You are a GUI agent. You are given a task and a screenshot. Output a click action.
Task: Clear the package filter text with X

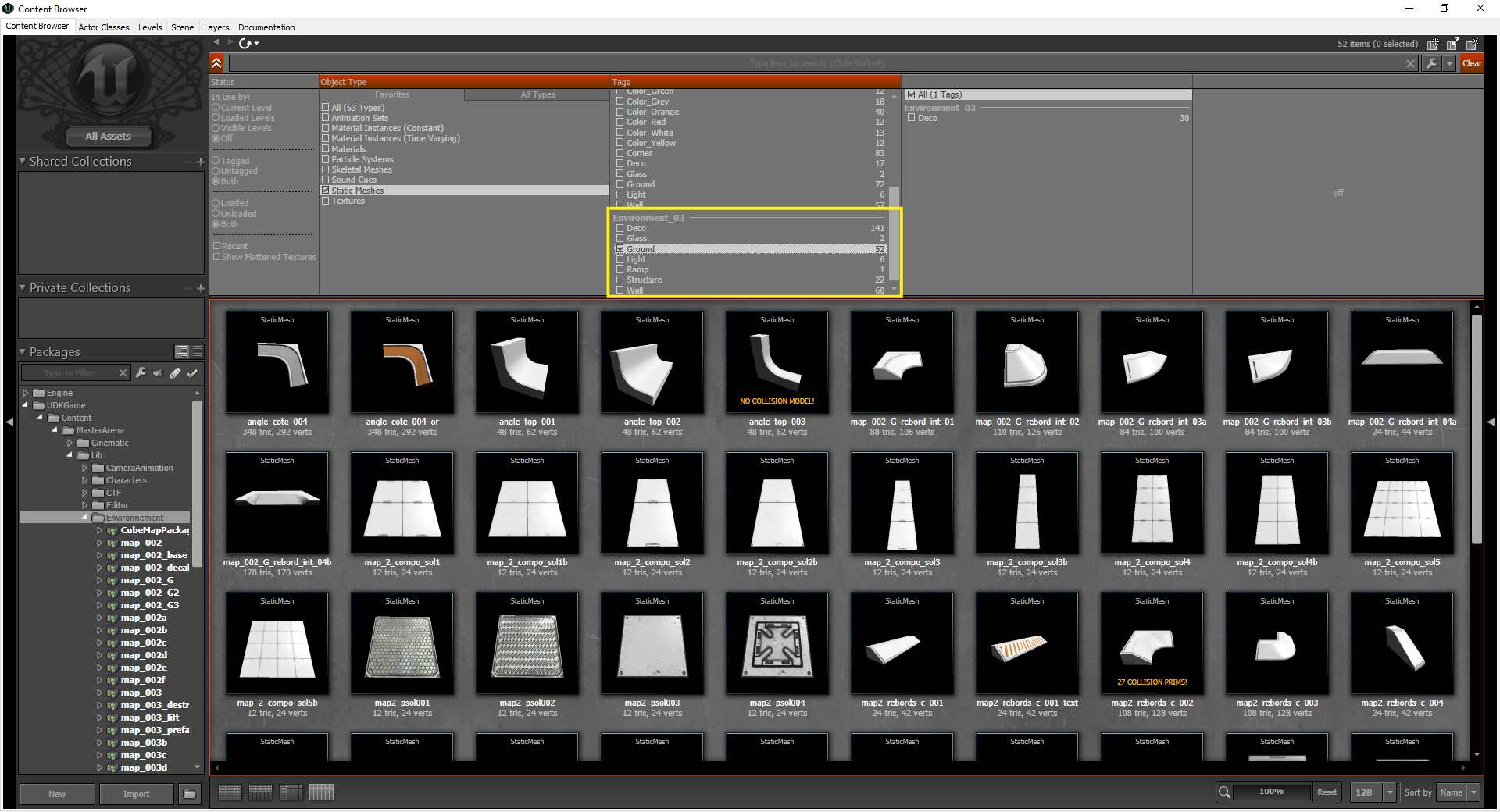pyautogui.click(x=123, y=373)
